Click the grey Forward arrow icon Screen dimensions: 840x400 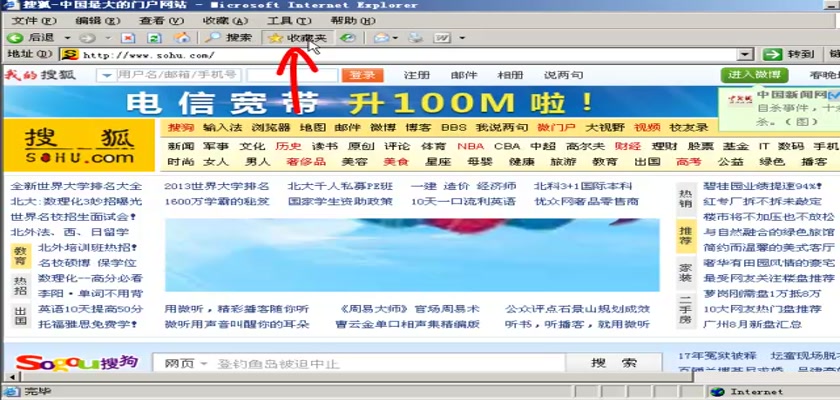click(87, 38)
